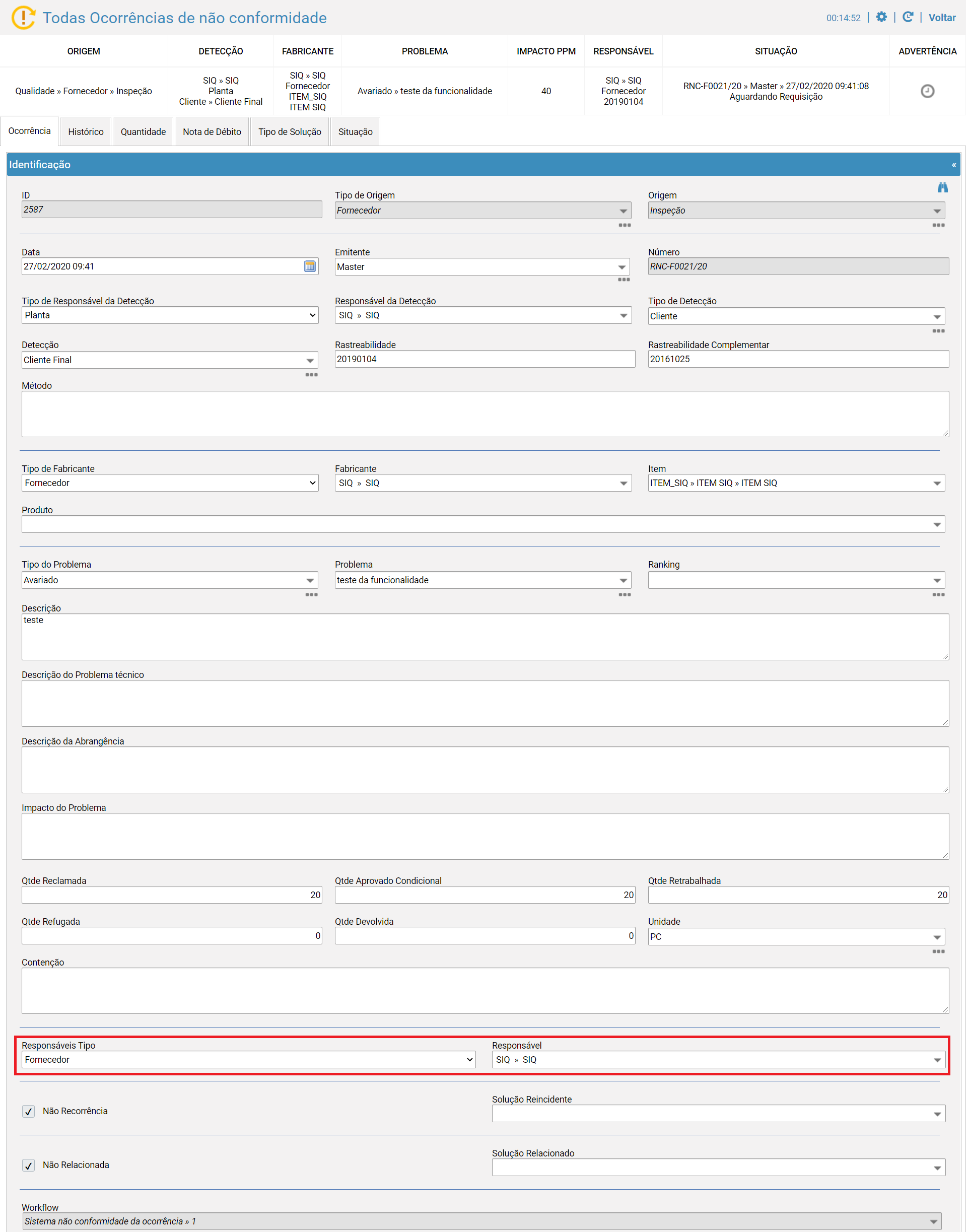
Task: Click the ellipsis under Unidade dropdown
Action: click(938, 951)
